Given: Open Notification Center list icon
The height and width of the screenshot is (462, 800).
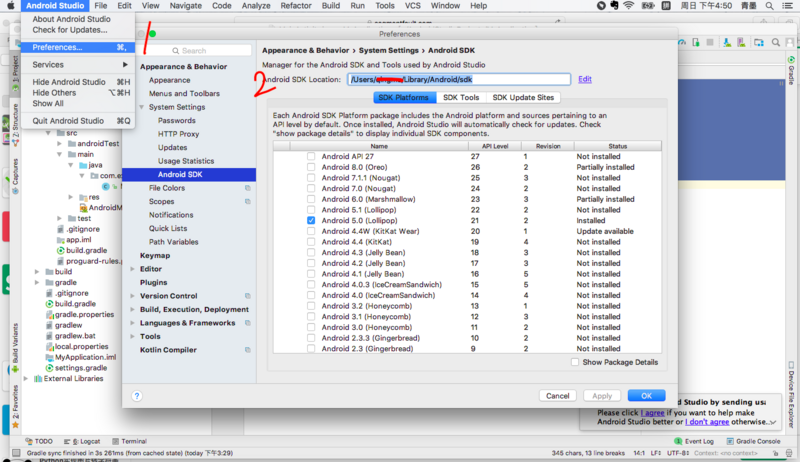Looking at the screenshot, I should click(788, 6).
